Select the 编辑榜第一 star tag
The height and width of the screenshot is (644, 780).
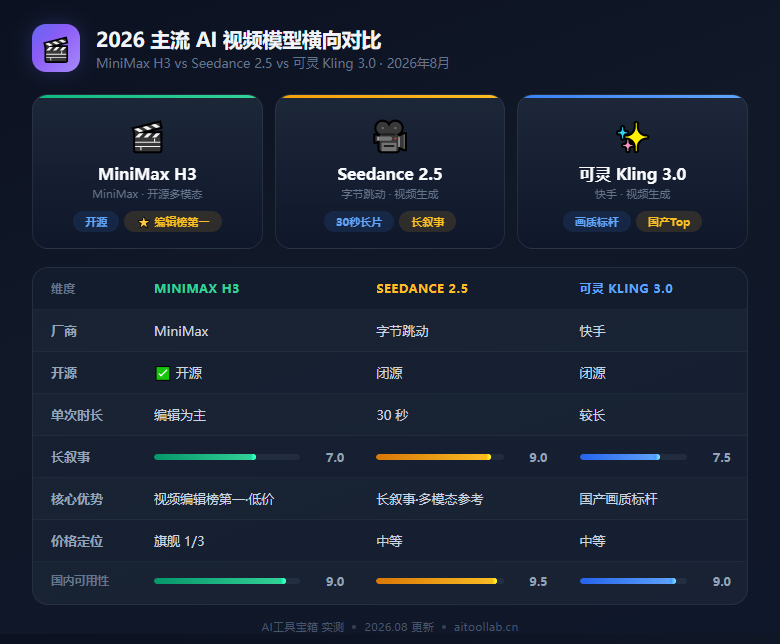click(173, 222)
